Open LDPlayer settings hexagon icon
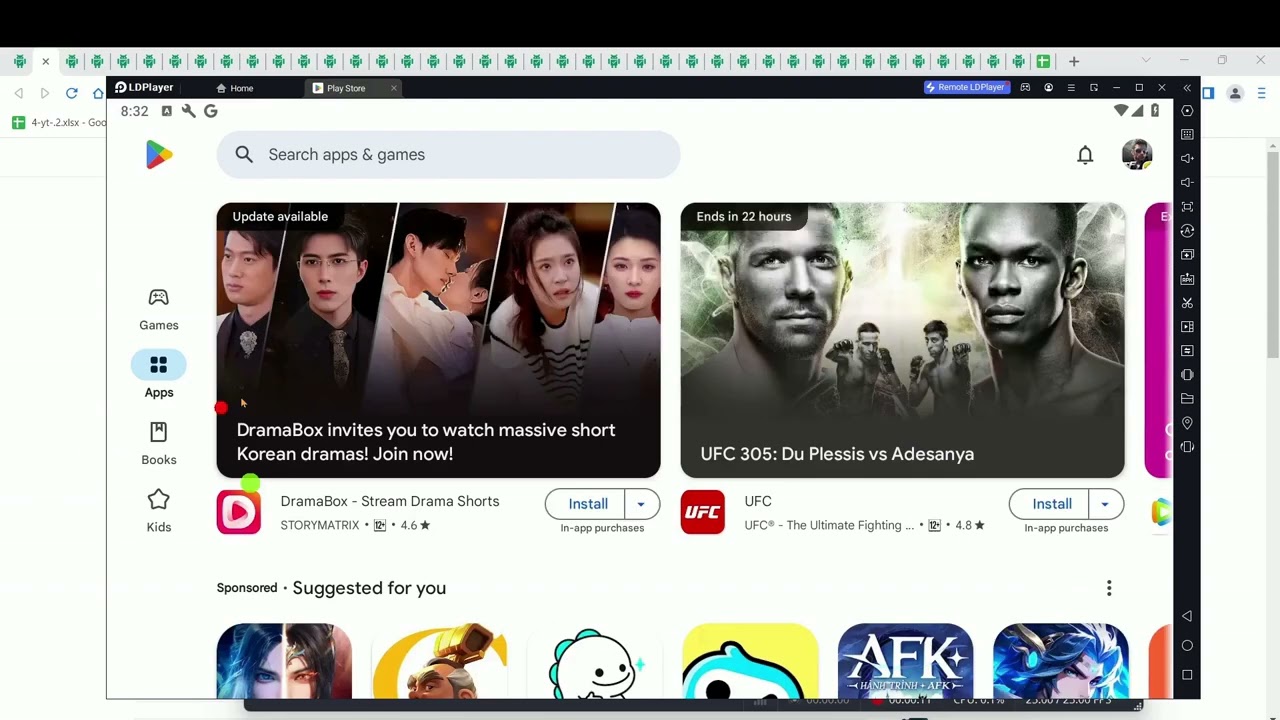Image resolution: width=1280 pixels, height=720 pixels. pyautogui.click(x=1187, y=111)
